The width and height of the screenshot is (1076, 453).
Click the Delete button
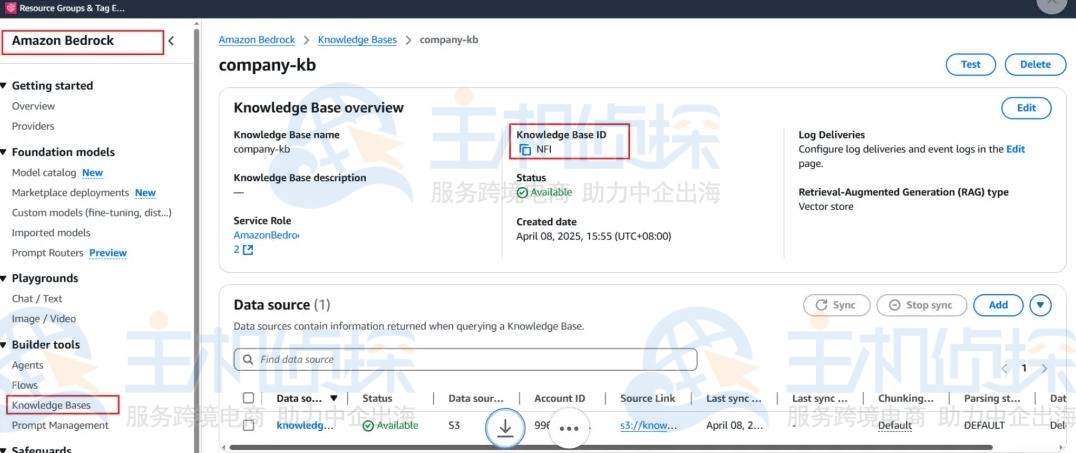click(1036, 65)
